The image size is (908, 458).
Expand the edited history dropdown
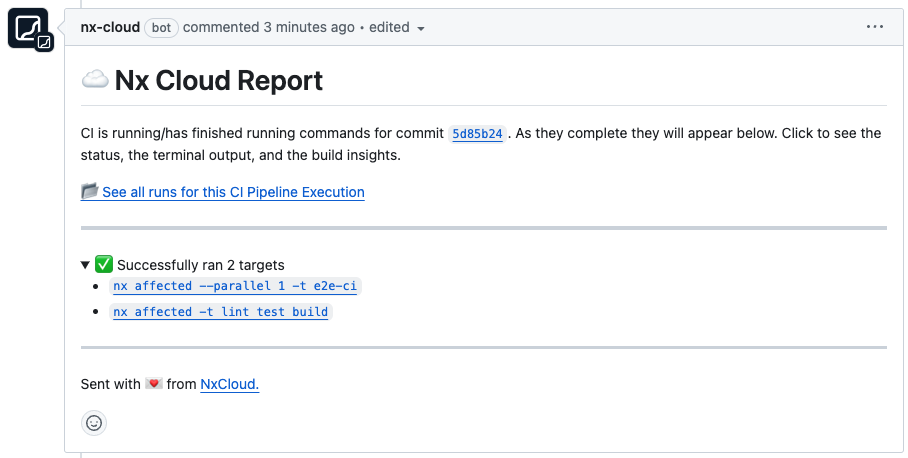pyautogui.click(x=398, y=27)
